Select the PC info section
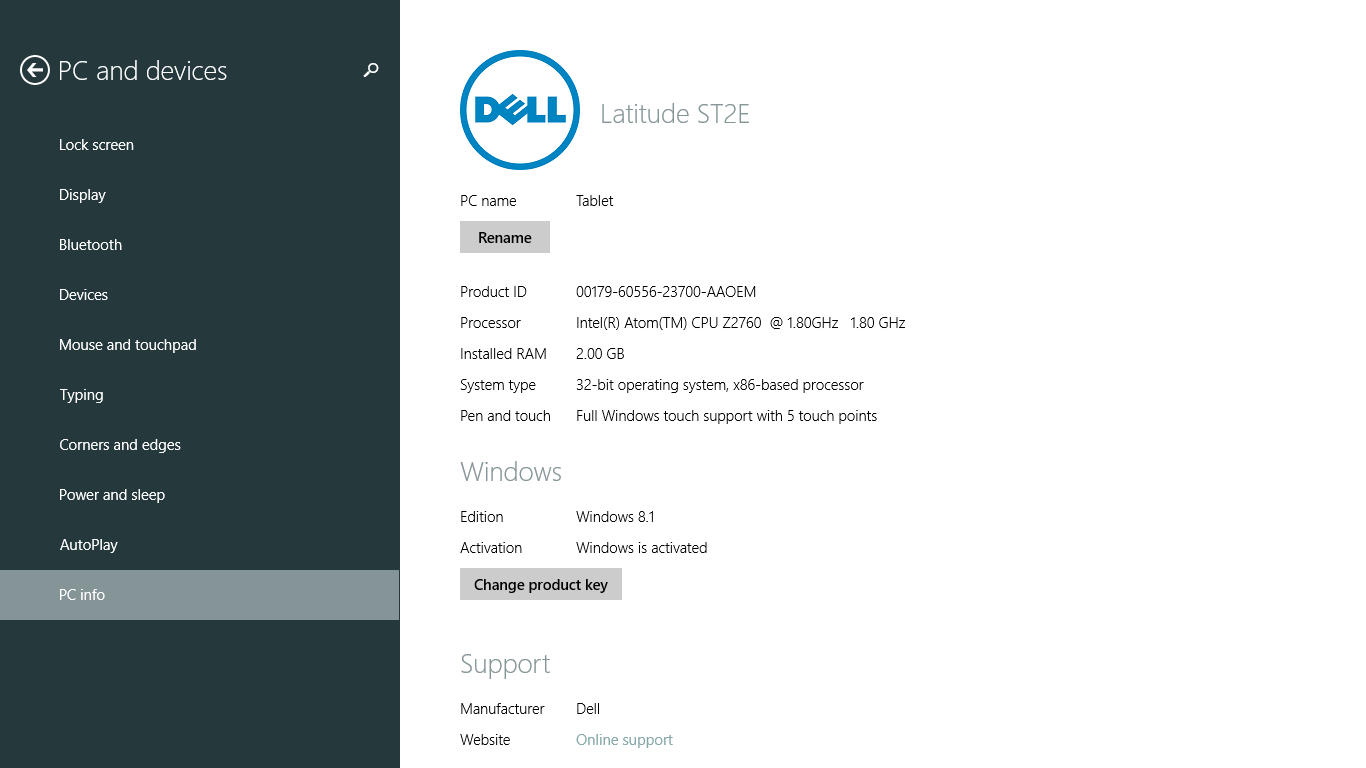Screen dimensions: 1366x768 pos(82,594)
